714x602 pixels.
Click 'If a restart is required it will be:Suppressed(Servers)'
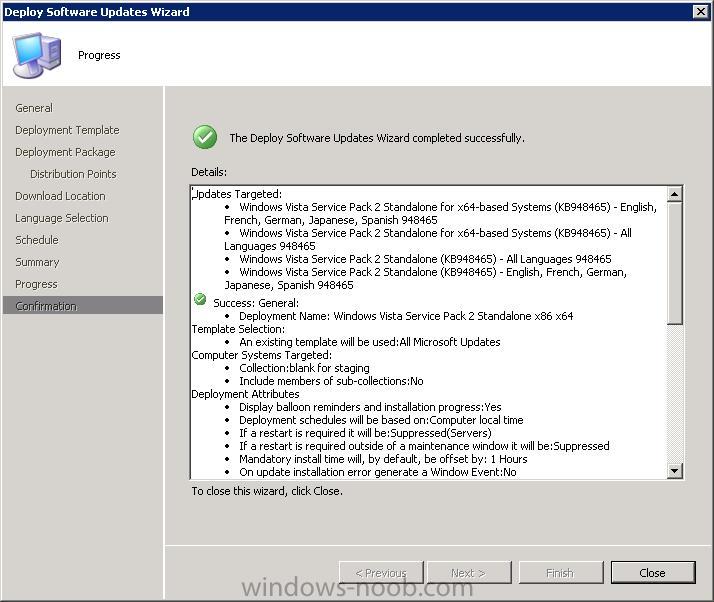[x=365, y=433]
